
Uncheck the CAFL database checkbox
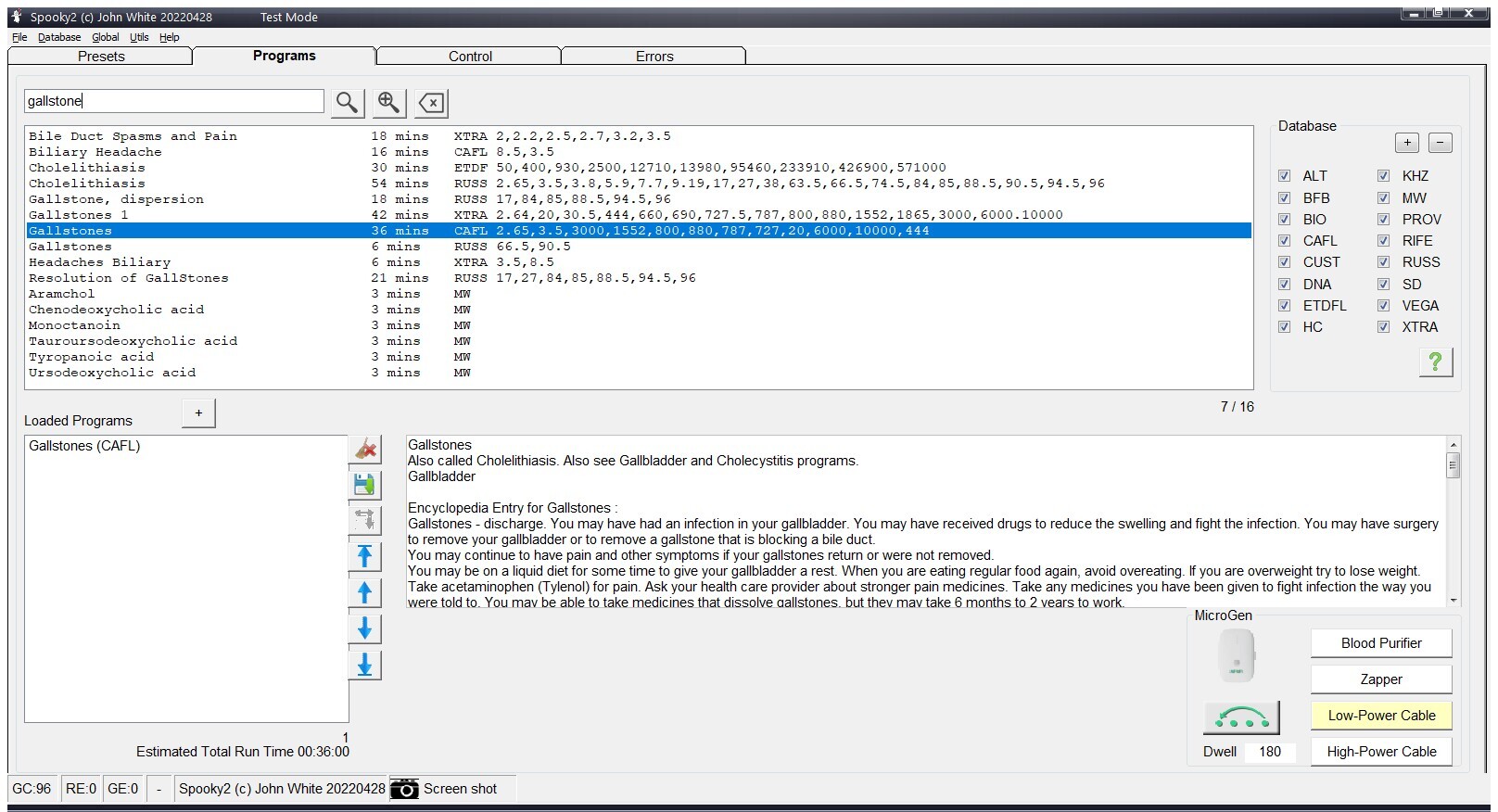click(x=1285, y=241)
